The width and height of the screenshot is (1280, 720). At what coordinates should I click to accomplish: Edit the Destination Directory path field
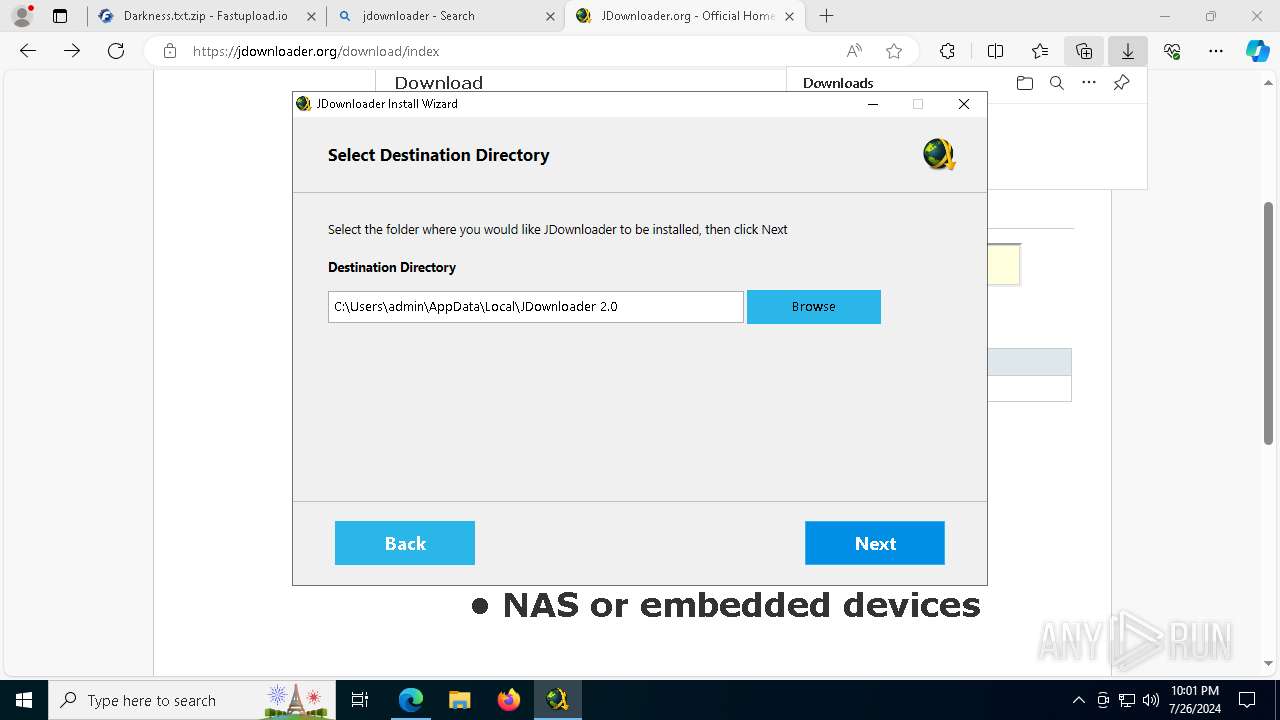click(x=535, y=307)
